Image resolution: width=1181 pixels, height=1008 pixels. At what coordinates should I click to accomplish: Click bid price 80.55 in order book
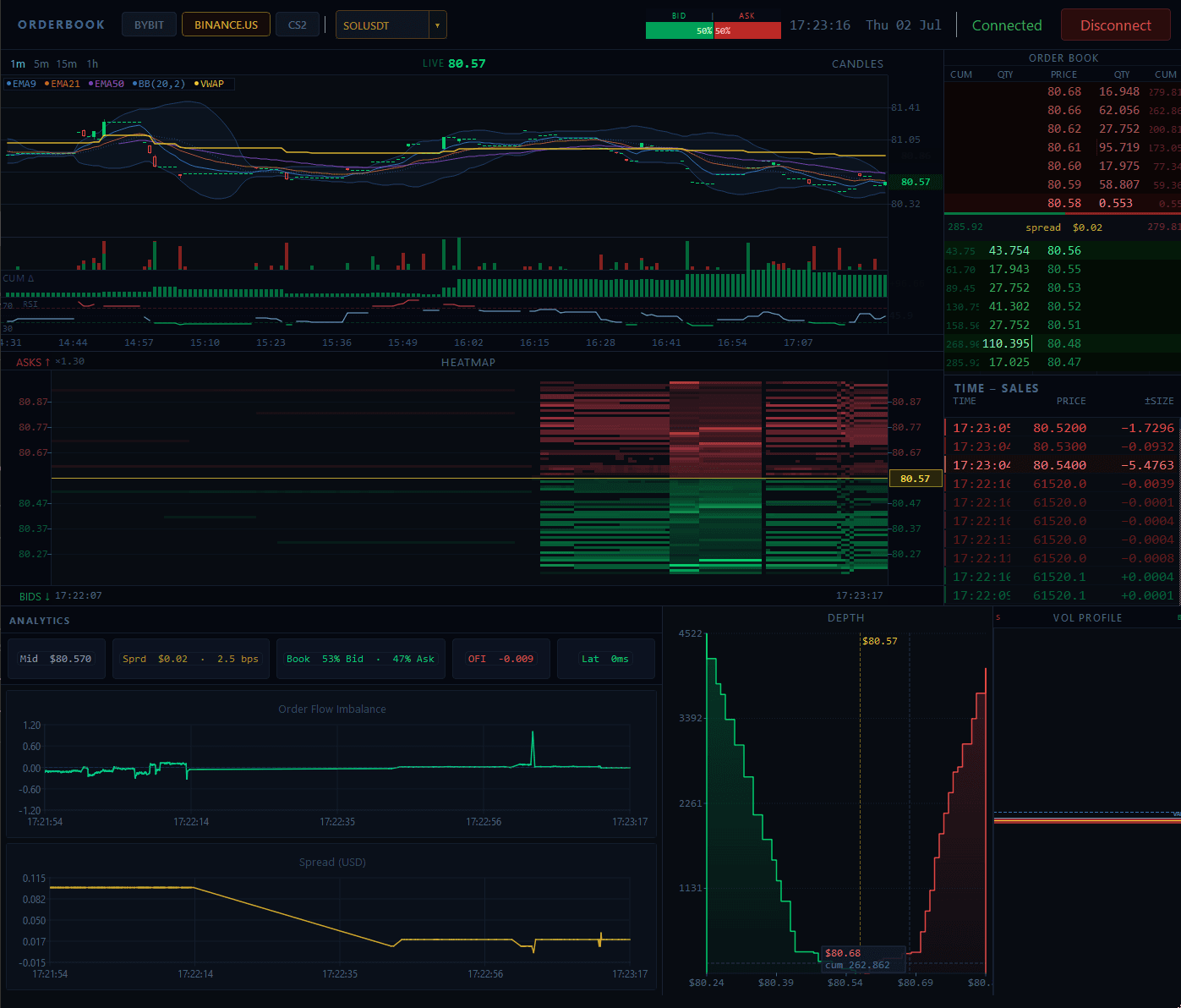[1063, 269]
